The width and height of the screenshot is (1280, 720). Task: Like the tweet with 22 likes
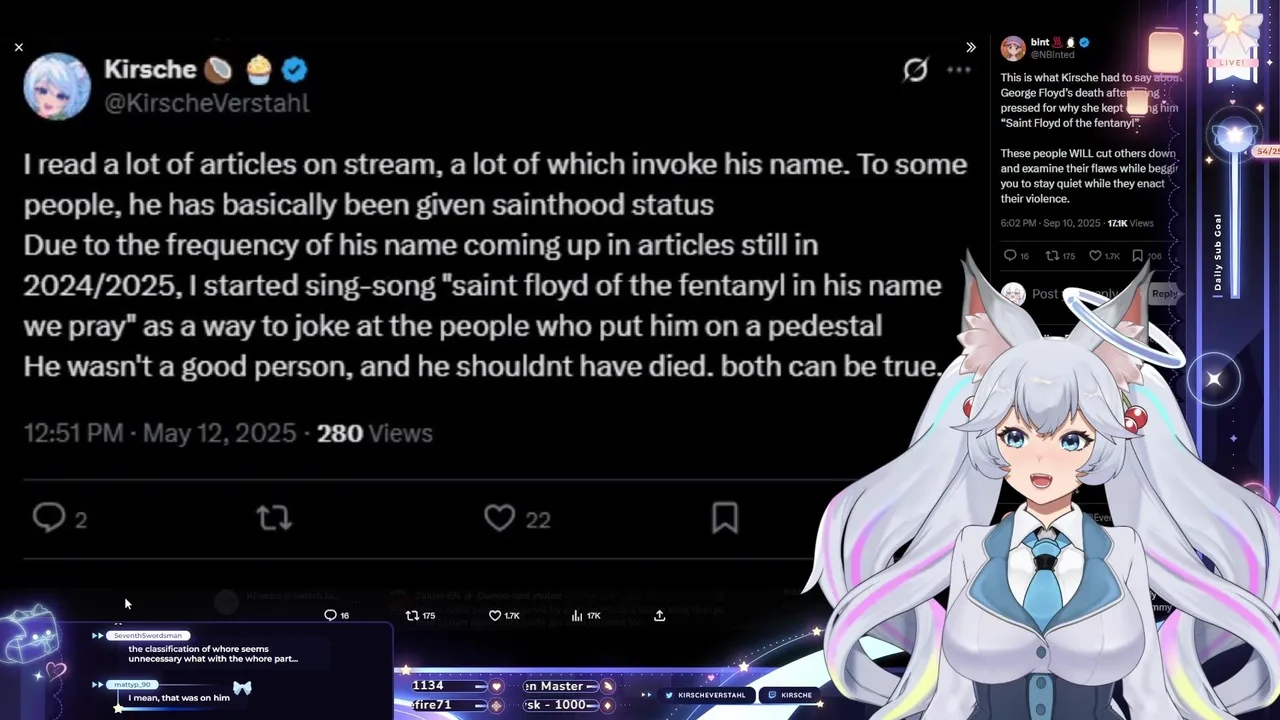[499, 518]
